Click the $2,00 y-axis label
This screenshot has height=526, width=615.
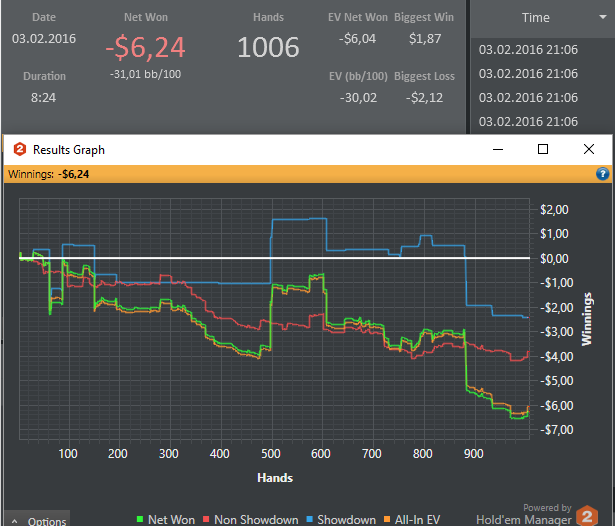(x=554, y=209)
